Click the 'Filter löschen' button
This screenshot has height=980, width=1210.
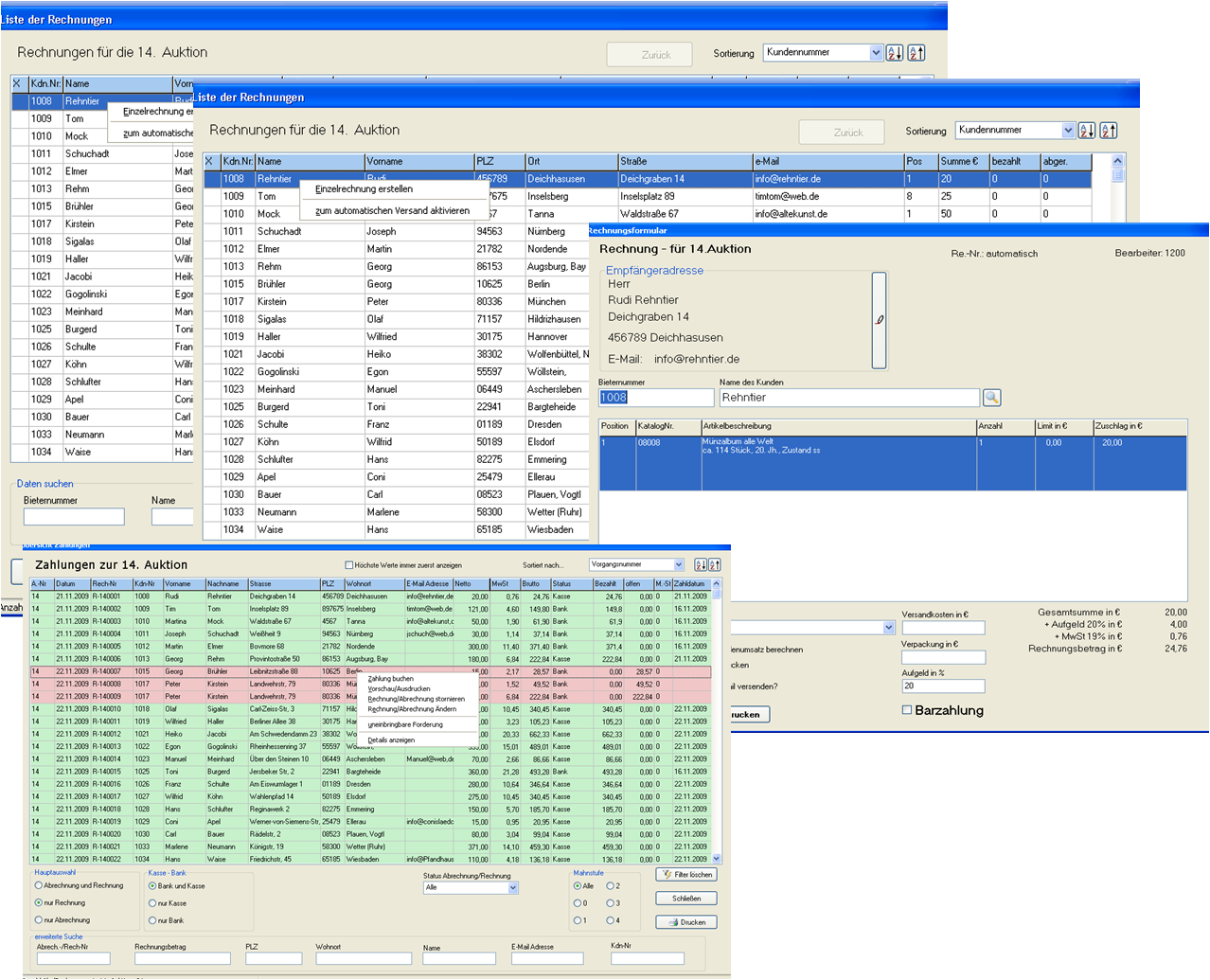click(x=686, y=875)
